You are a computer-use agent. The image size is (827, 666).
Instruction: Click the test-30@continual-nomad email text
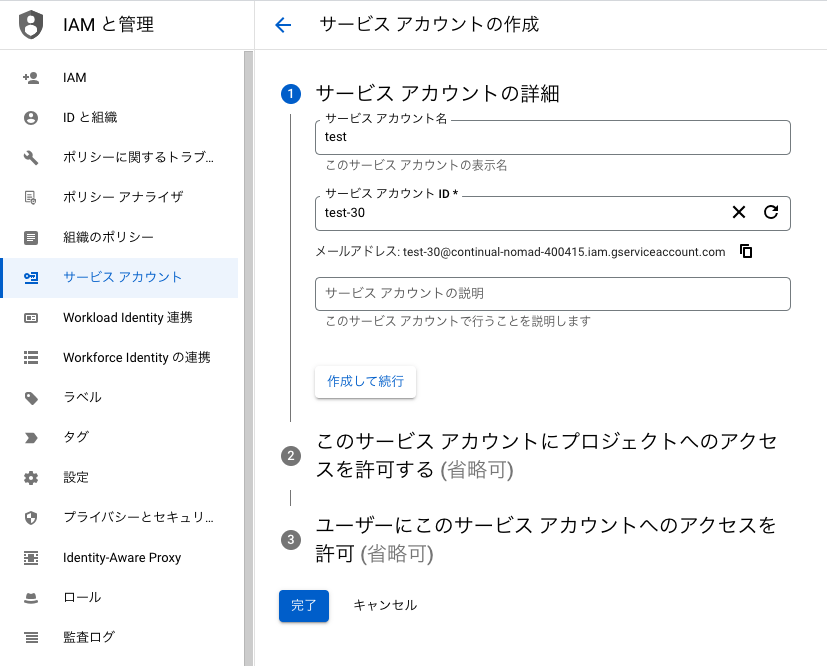564,252
